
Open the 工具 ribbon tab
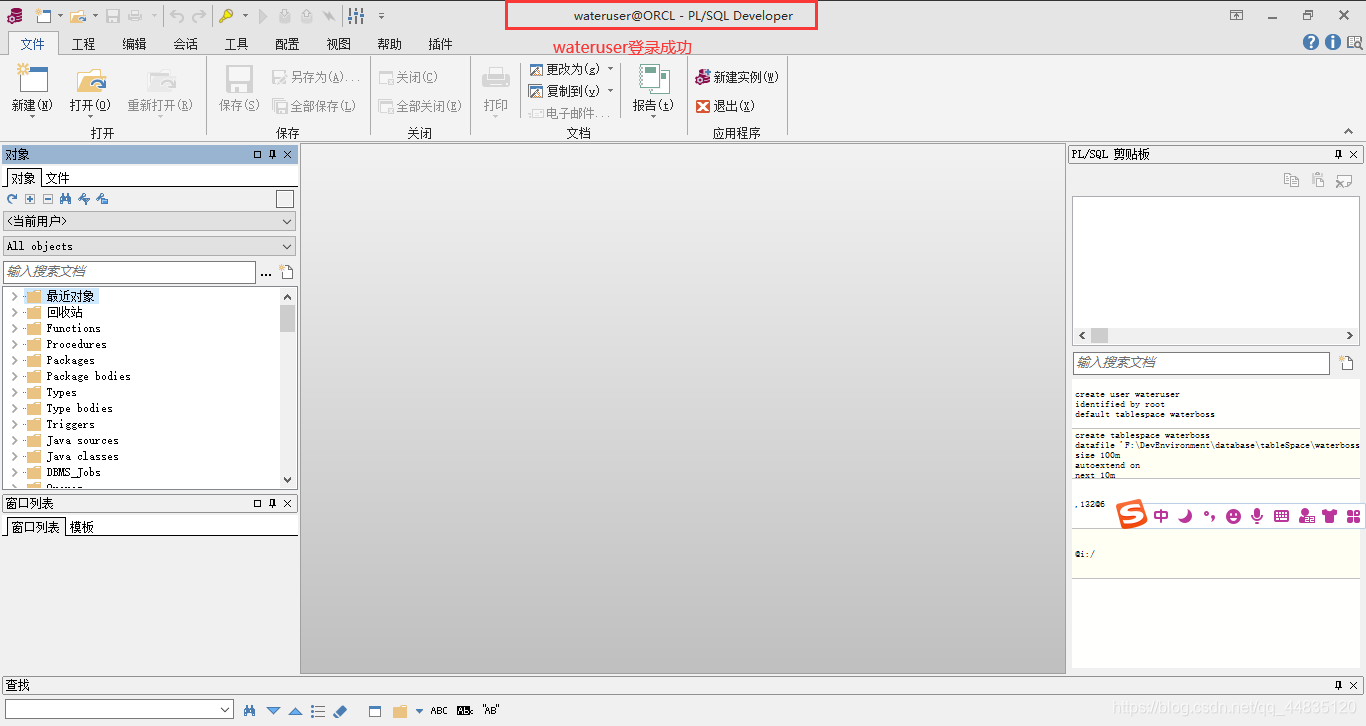(237, 44)
